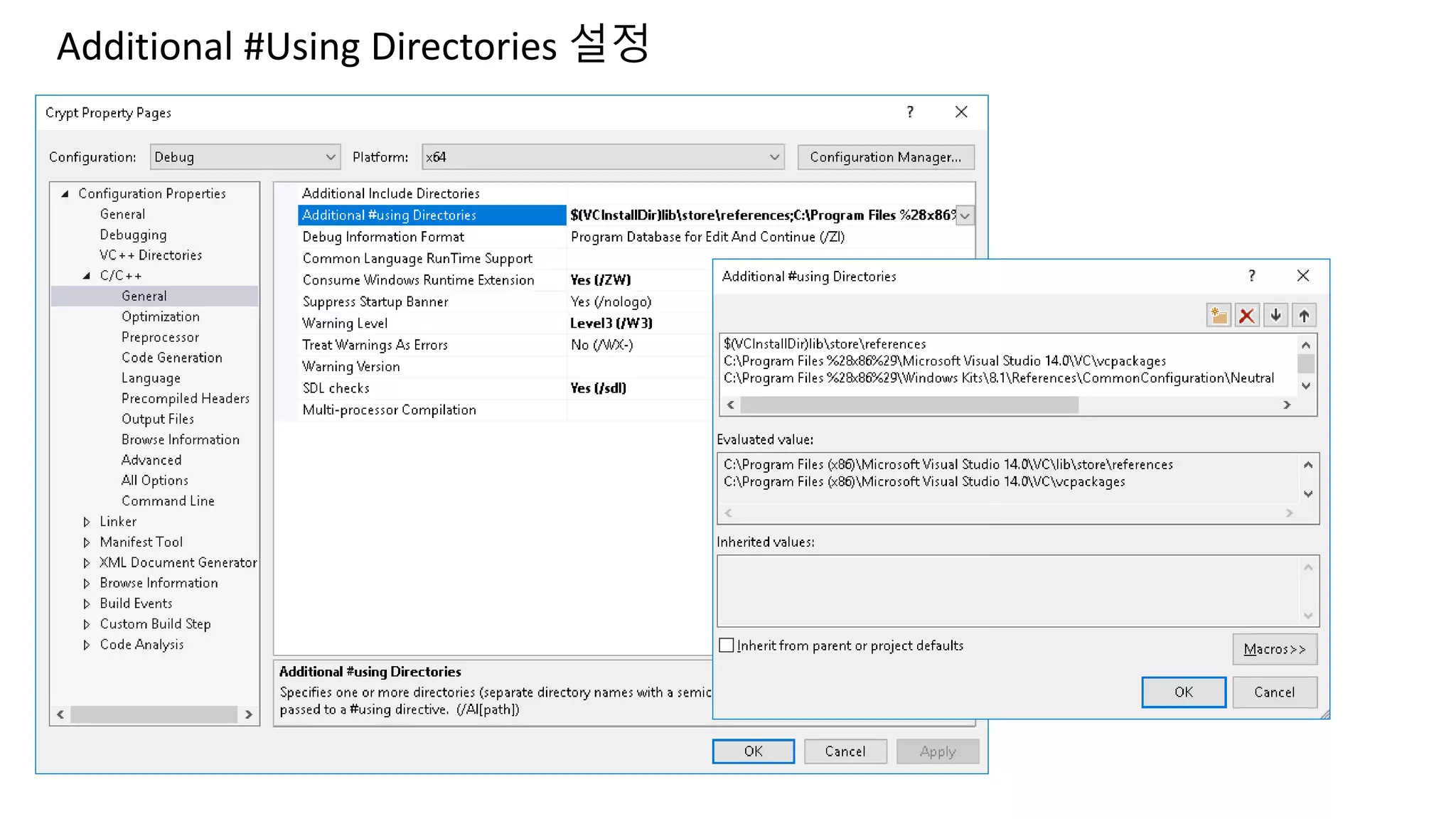Select Browse Information under C/C++
The image size is (1456, 819).
click(181, 439)
